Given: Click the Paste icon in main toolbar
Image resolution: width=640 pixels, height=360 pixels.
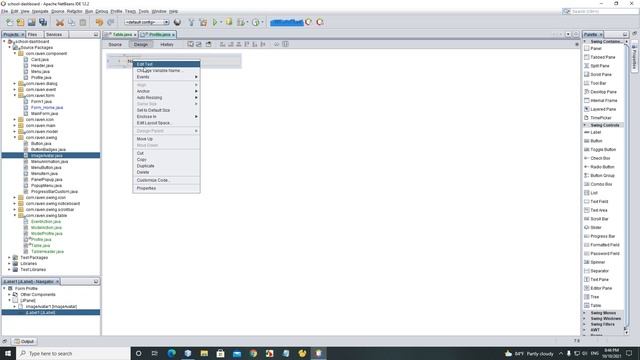Looking at the screenshot, I should [82, 22].
